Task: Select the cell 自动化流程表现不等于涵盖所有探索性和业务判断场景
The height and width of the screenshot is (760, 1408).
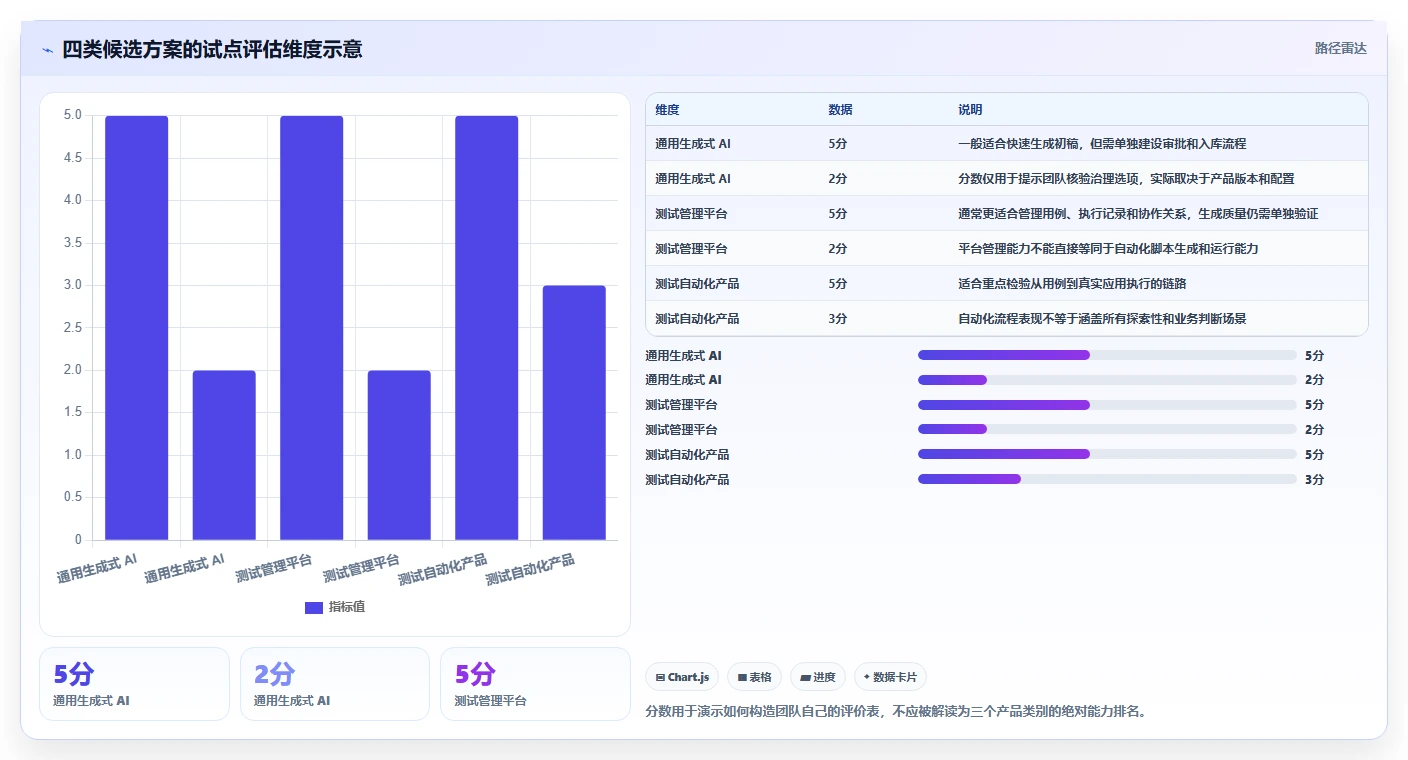Action: tap(1102, 319)
